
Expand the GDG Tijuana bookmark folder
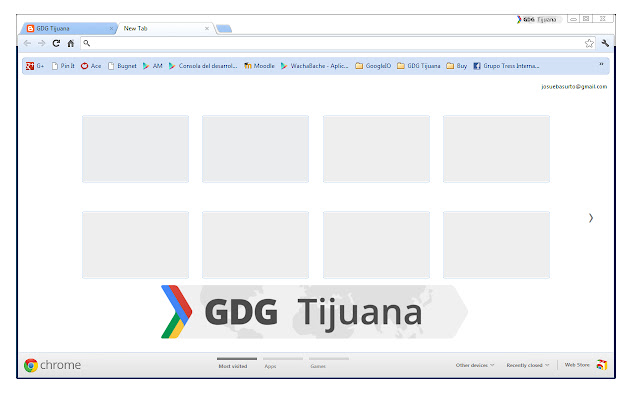click(x=419, y=66)
